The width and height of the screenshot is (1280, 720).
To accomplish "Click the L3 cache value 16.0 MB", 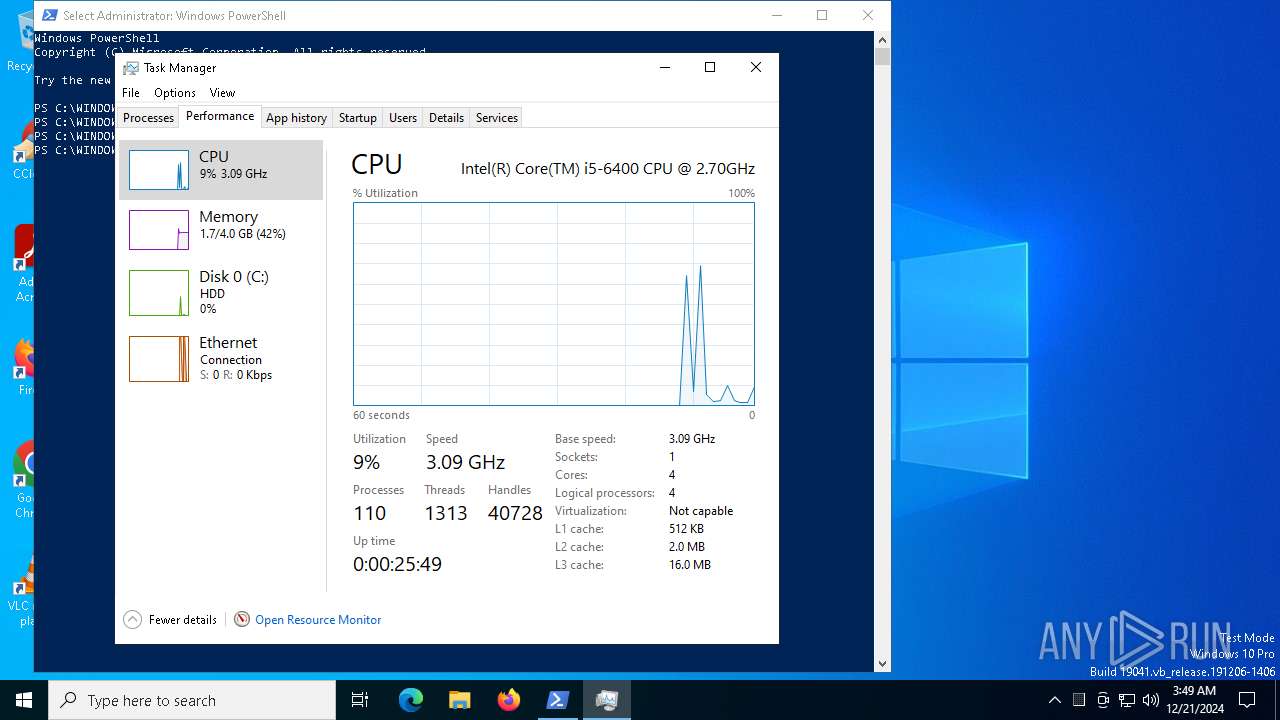I will [690, 565].
